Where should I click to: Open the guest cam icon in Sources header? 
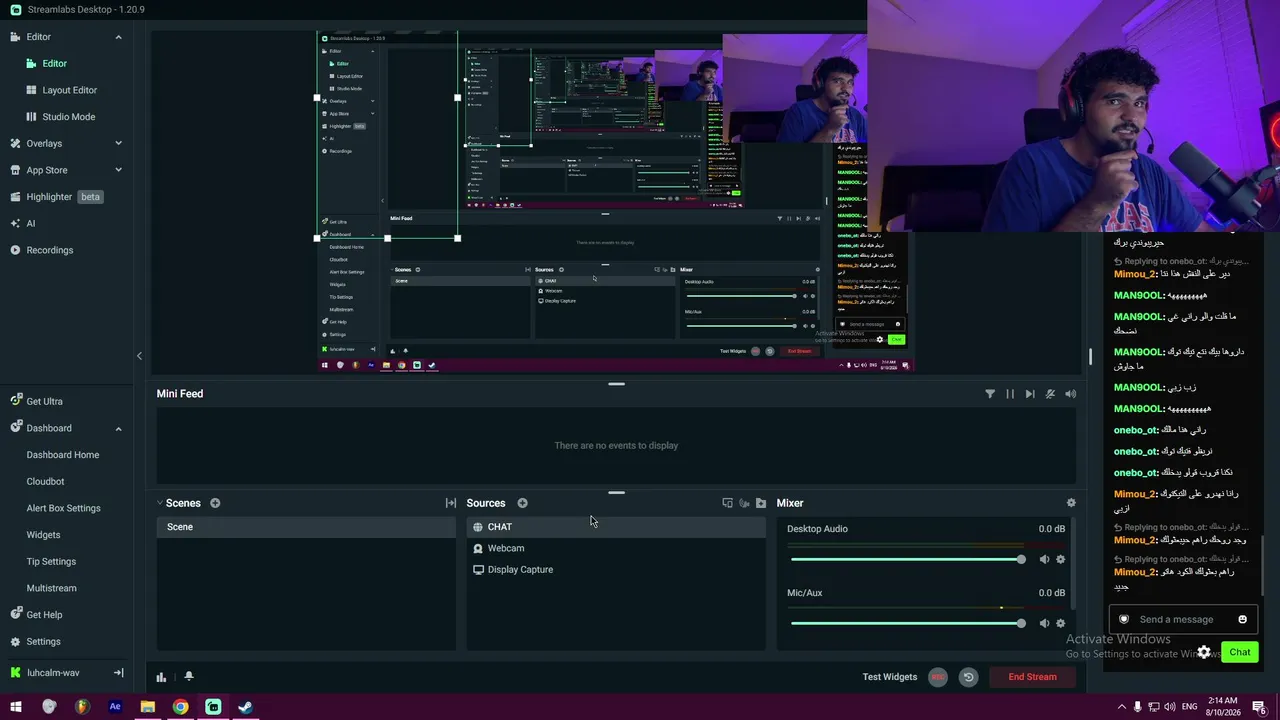tap(744, 503)
